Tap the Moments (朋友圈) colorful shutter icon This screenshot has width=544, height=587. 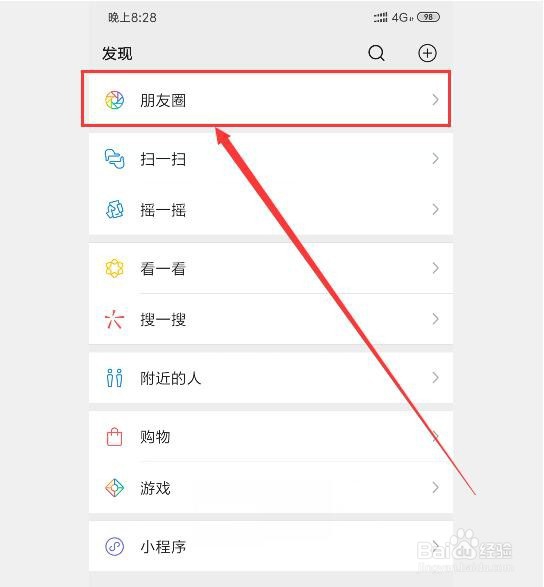point(114,100)
